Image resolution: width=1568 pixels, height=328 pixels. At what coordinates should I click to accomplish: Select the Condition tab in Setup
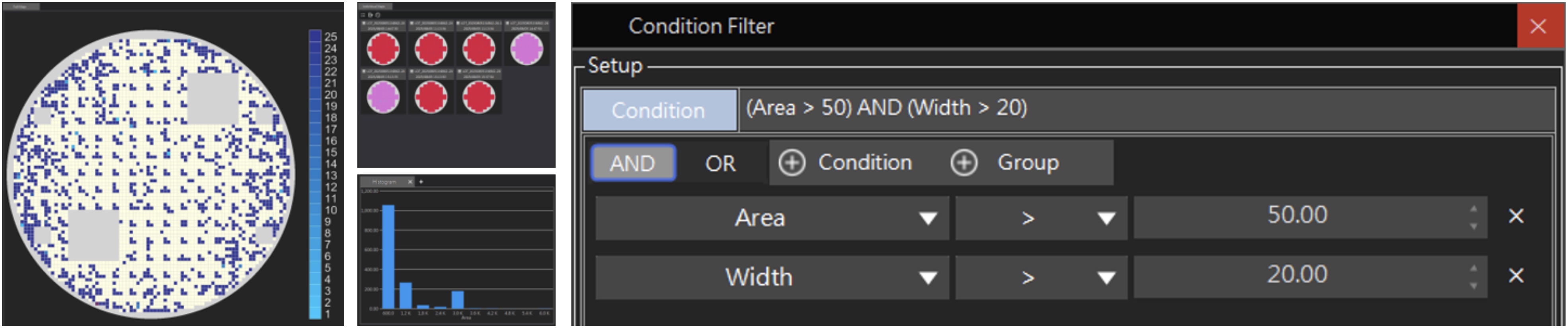click(659, 110)
